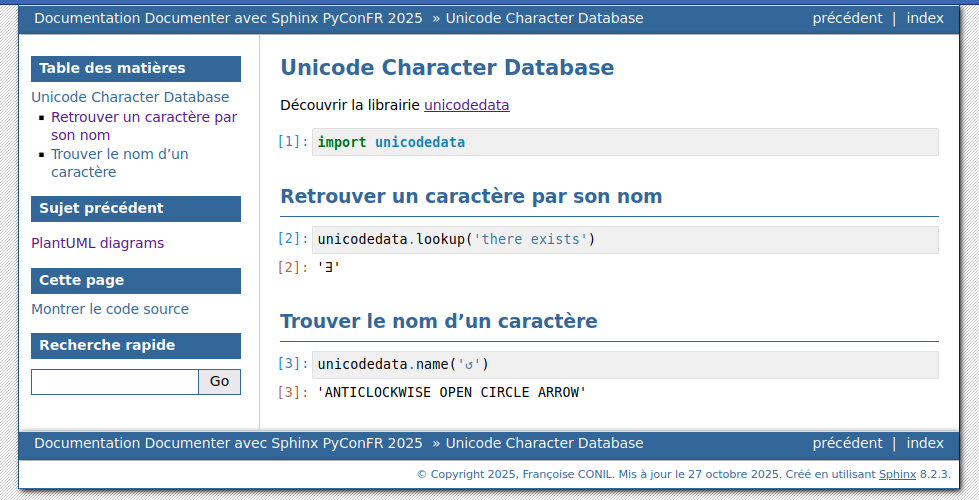Open the 'unicodedata' library link
The width and height of the screenshot is (979, 500).
[466, 105]
